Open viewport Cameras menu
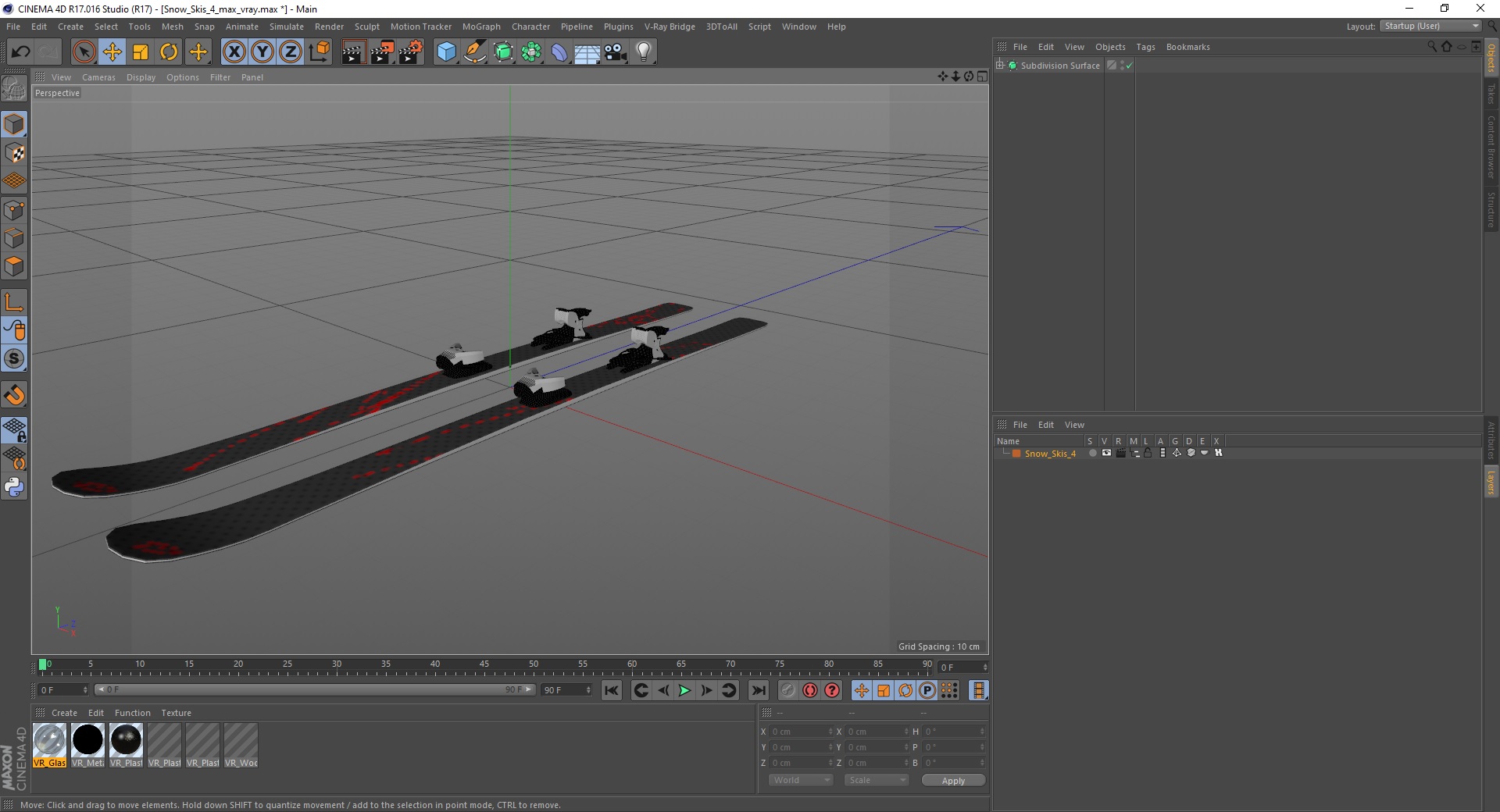This screenshot has height=812, width=1500. tap(98, 77)
